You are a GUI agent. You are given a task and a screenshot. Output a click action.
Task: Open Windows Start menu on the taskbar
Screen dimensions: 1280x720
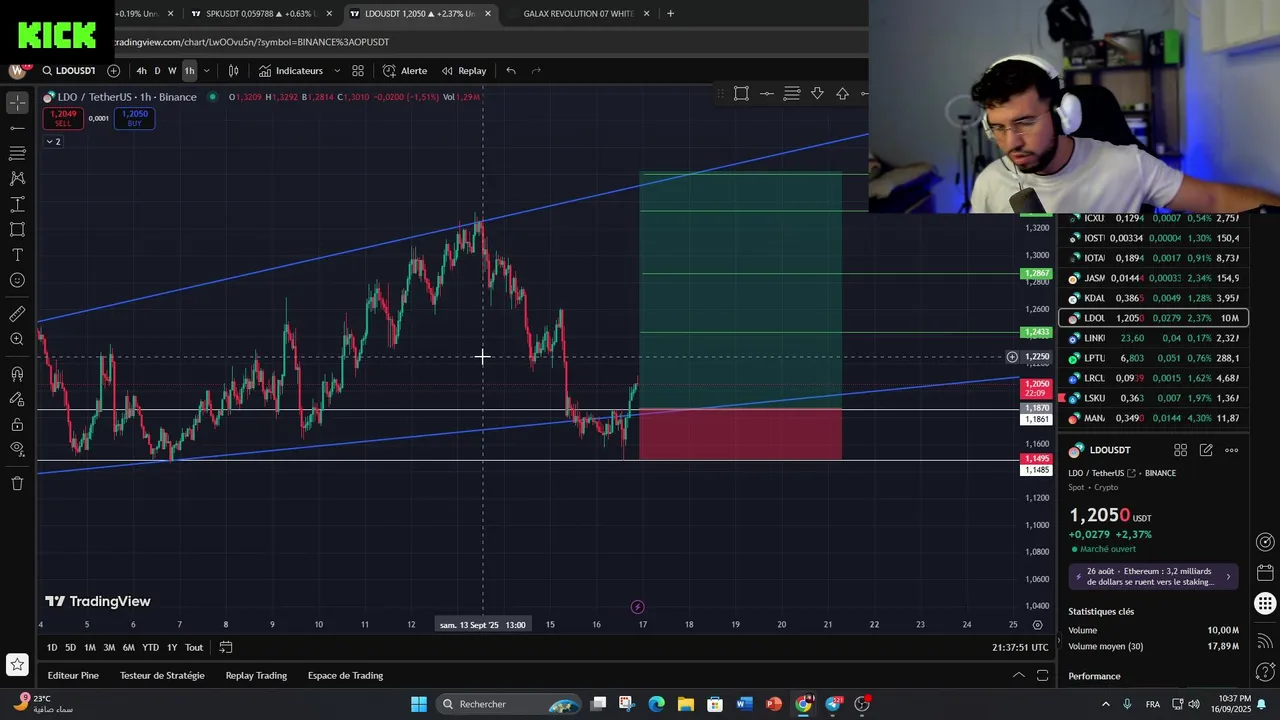tap(419, 704)
